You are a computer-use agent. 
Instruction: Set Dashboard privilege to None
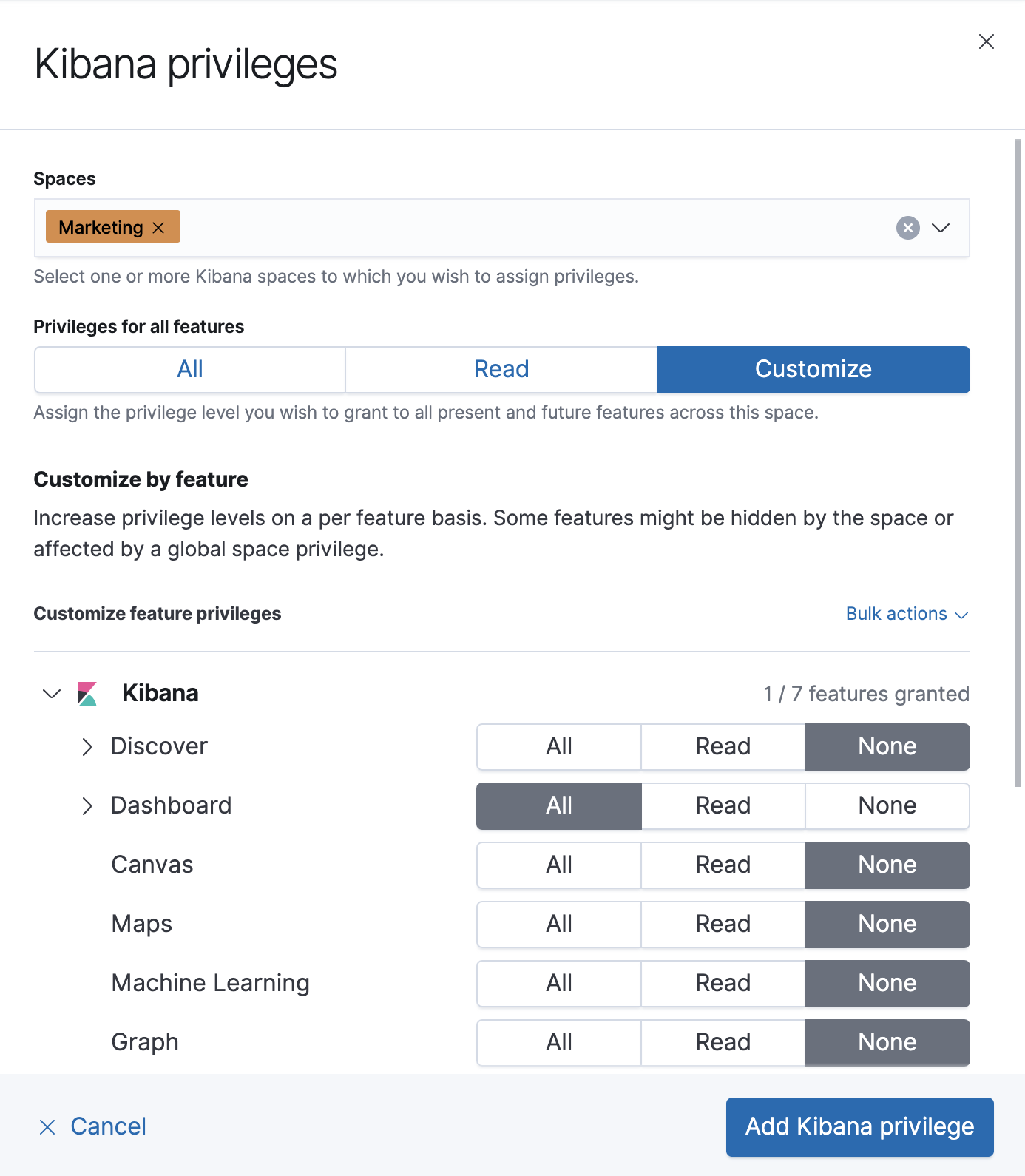pyautogui.click(x=887, y=806)
